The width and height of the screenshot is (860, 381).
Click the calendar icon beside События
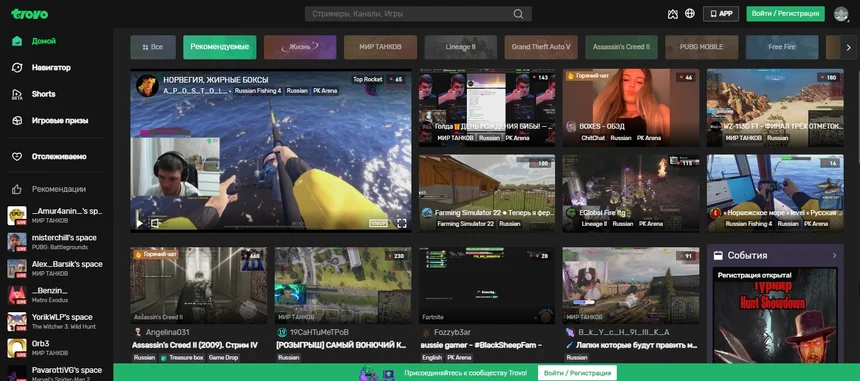coord(718,255)
